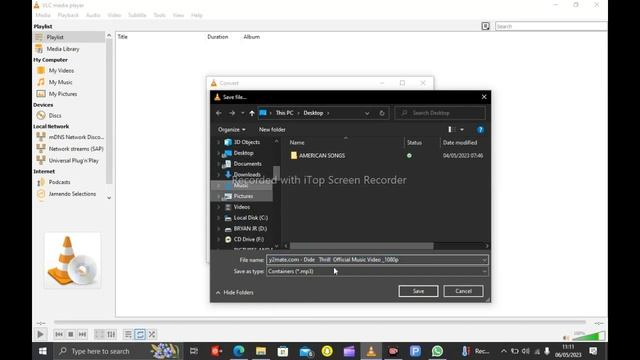This screenshot has height=360, width=640.
Task: Select Universal Plug'n'Play in VLC sidebar
Action: pos(73,160)
